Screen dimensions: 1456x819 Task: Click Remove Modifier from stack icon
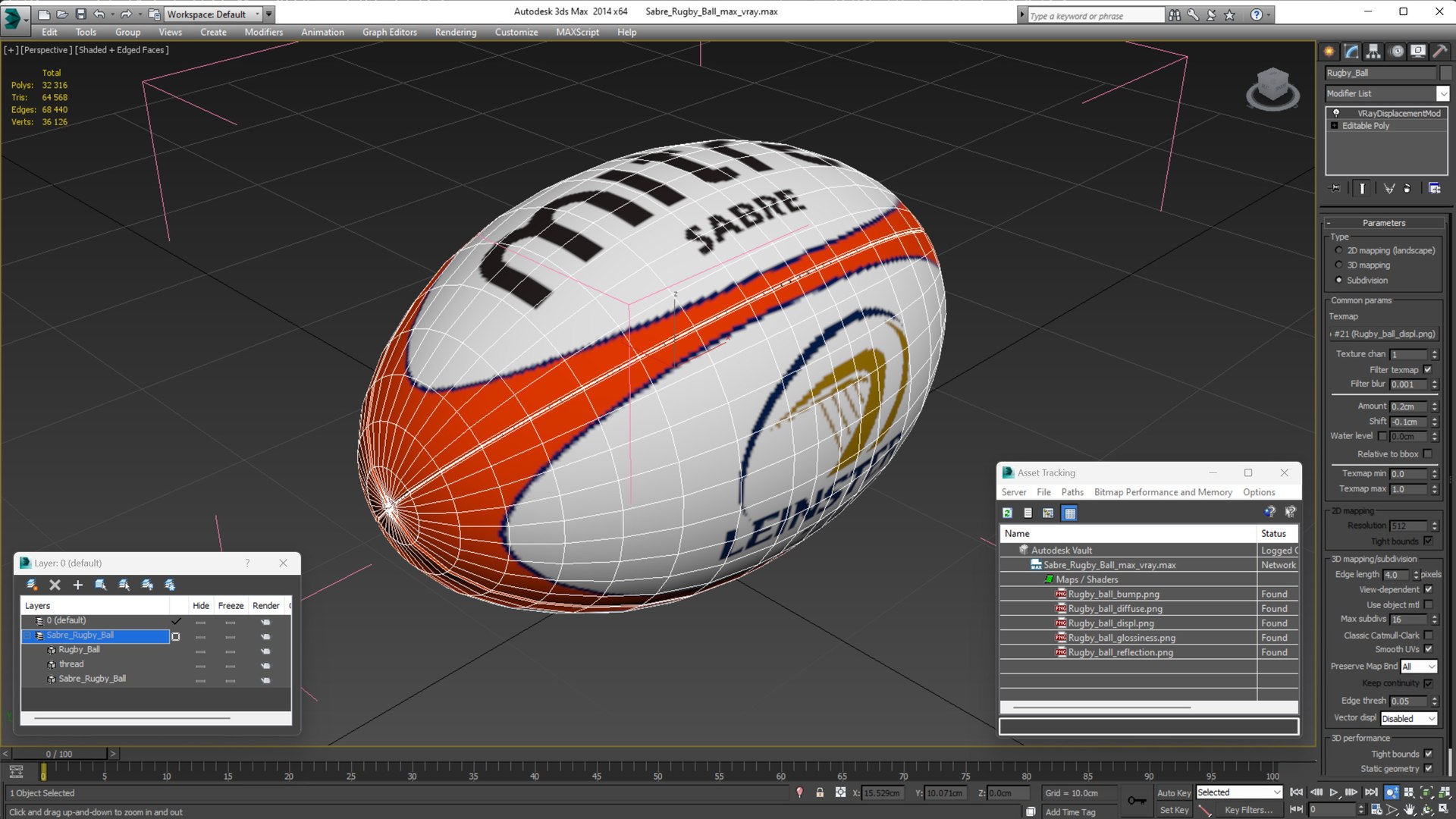[1407, 188]
